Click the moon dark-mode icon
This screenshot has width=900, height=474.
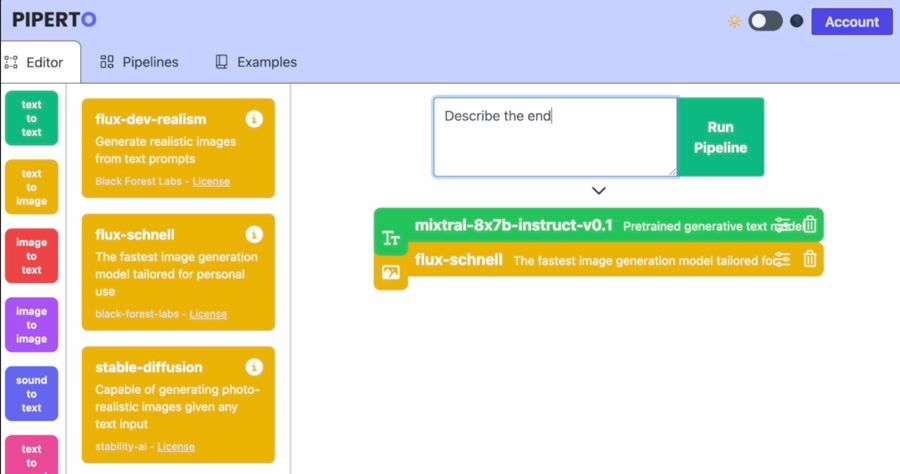point(796,21)
